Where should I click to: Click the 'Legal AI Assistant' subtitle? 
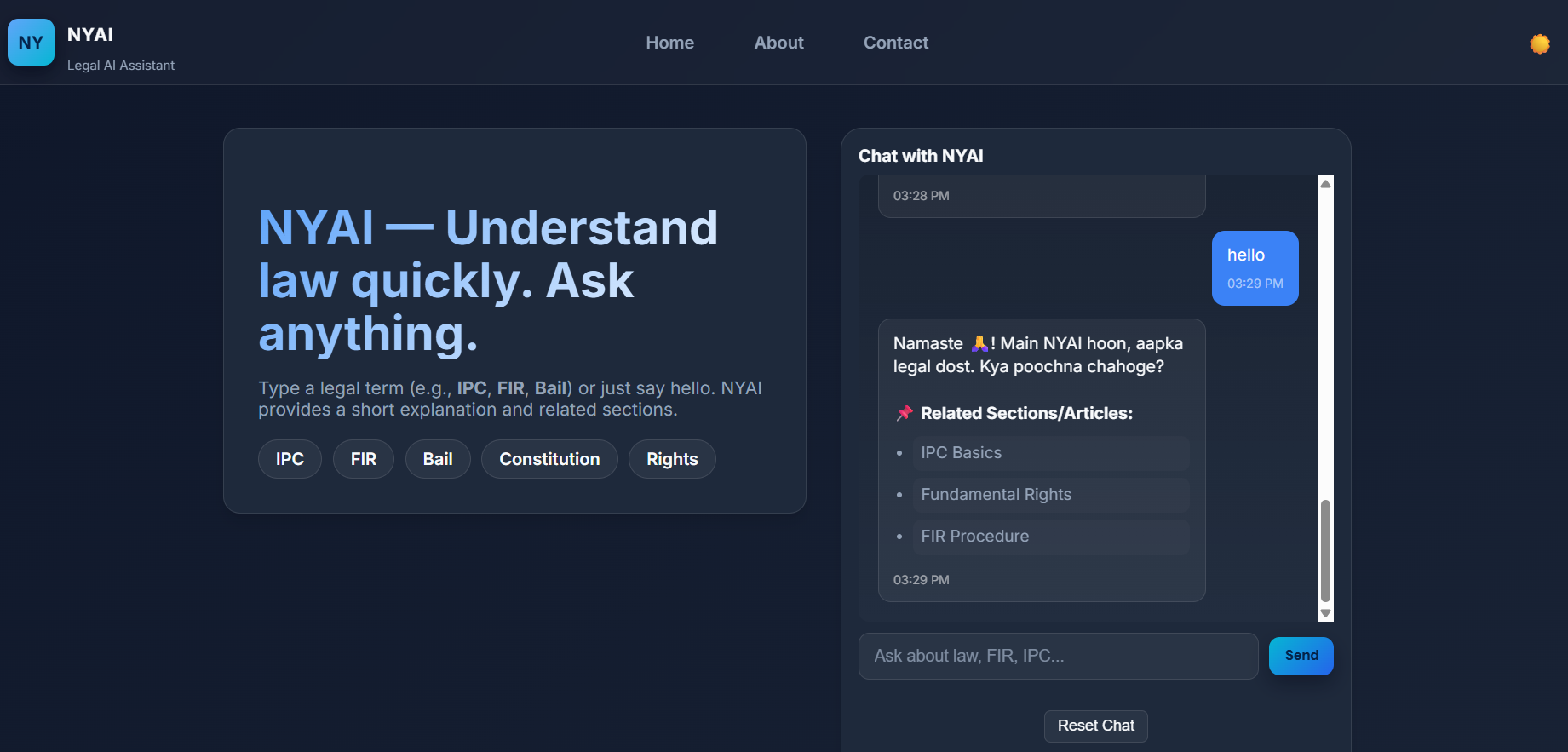pyautogui.click(x=121, y=66)
